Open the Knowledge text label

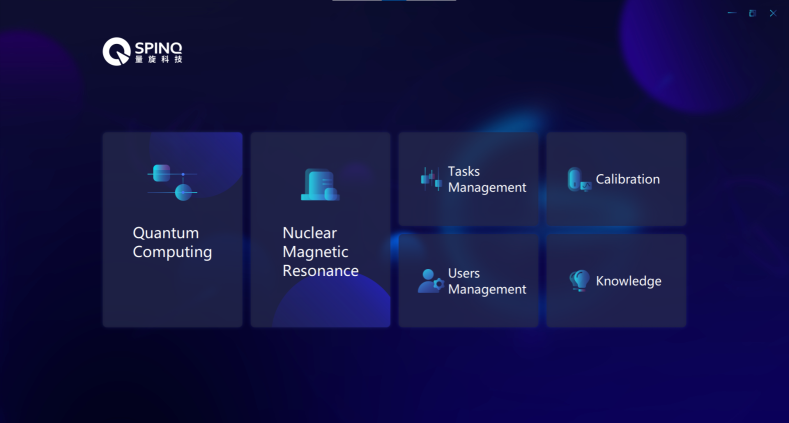[628, 281]
